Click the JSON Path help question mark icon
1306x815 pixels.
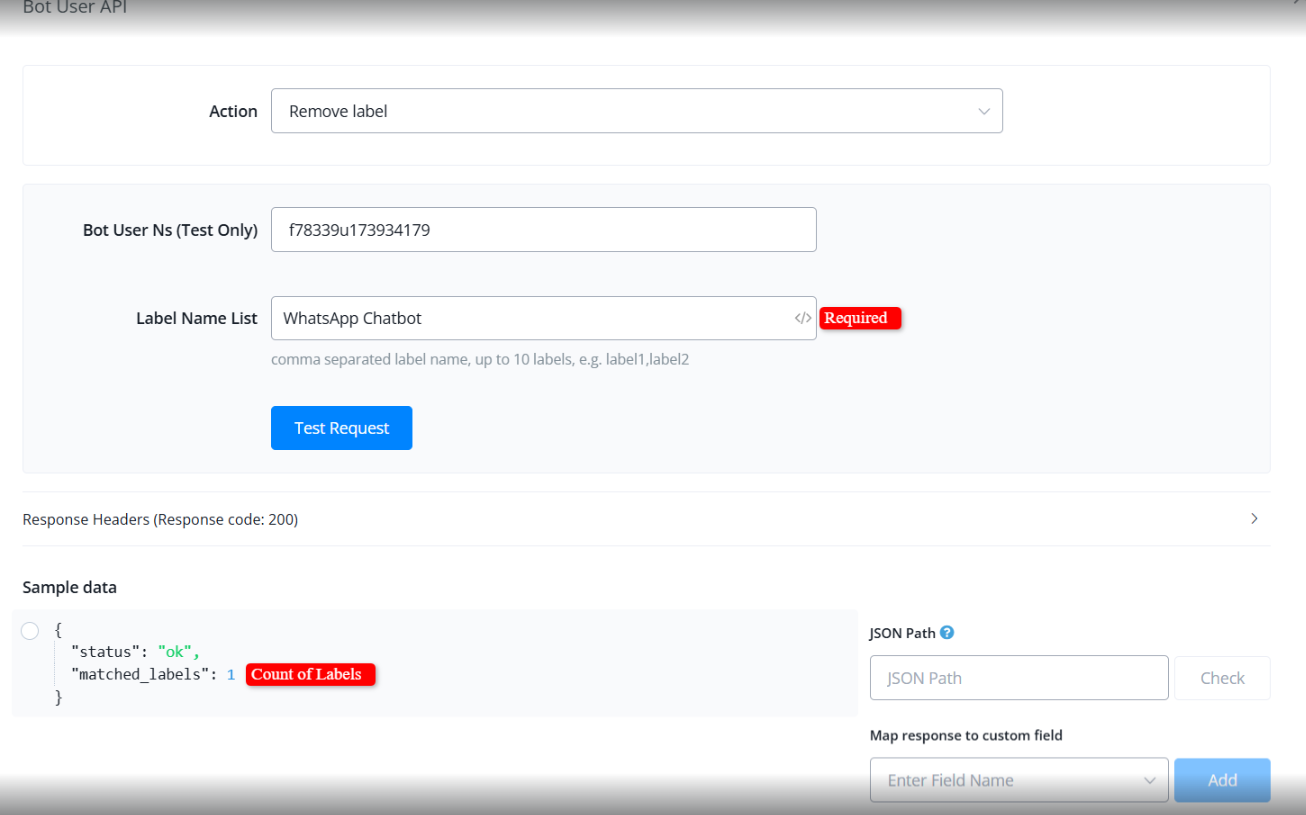point(947,632)
